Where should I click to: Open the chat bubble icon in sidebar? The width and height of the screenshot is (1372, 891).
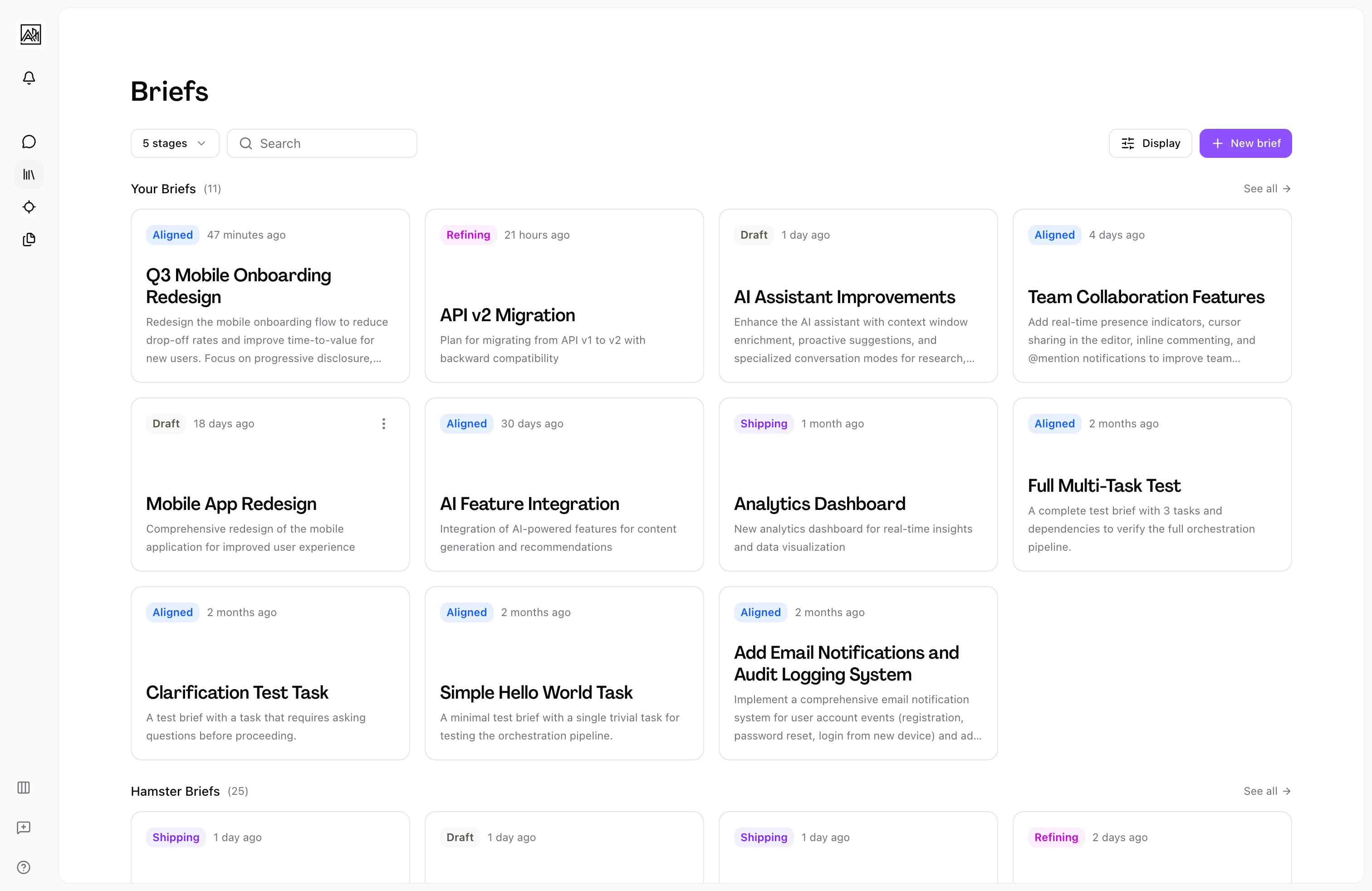tap(29, 142)
